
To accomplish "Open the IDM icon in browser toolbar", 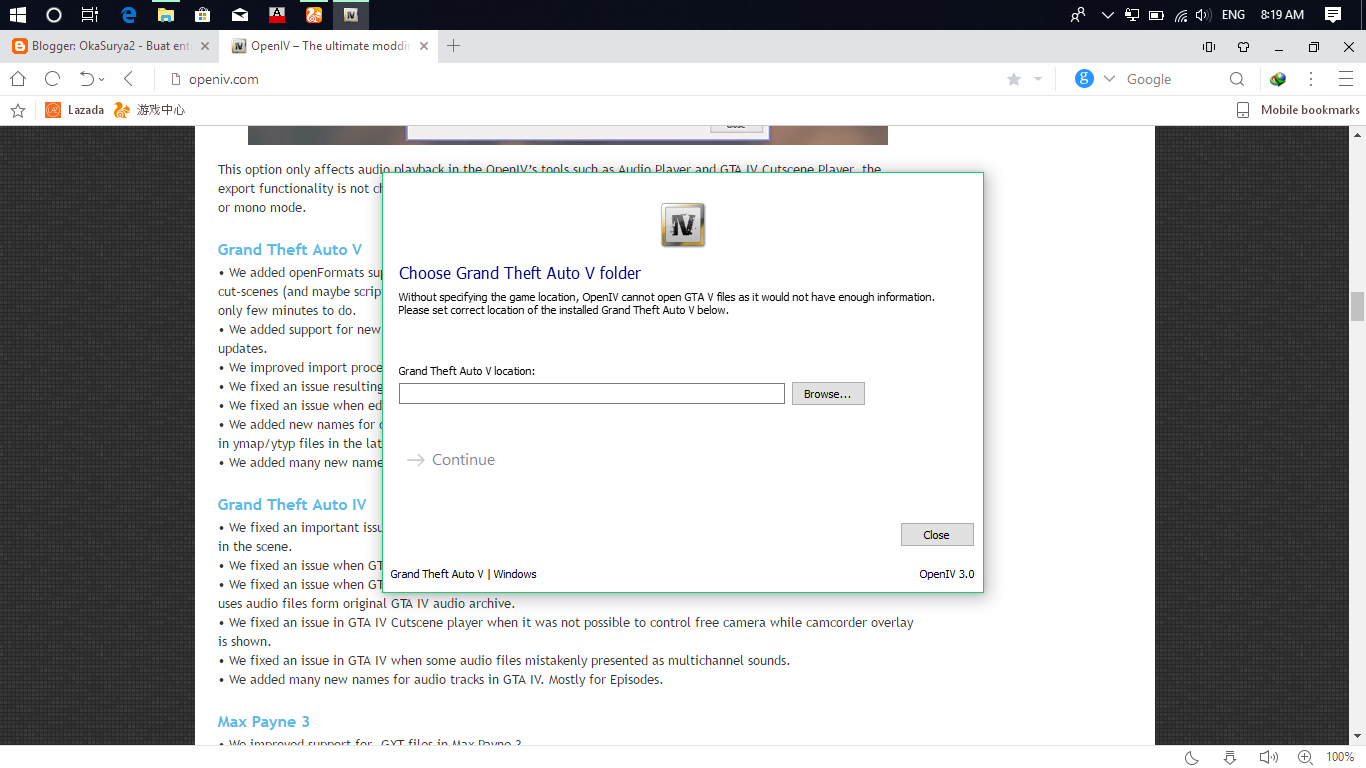I will (1276, 78).
